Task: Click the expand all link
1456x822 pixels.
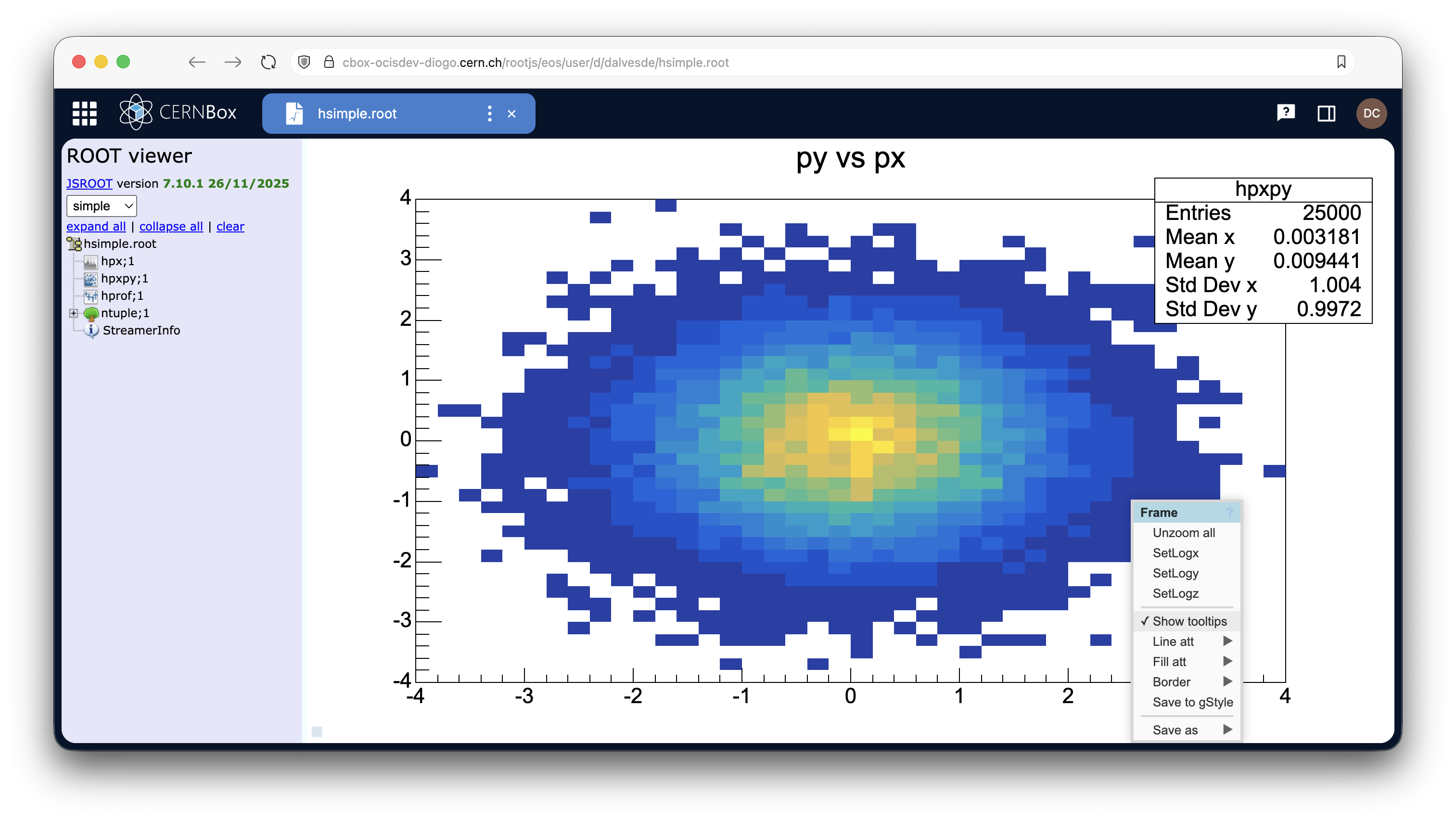Action: pyautogui.click(x=96, y=226)
